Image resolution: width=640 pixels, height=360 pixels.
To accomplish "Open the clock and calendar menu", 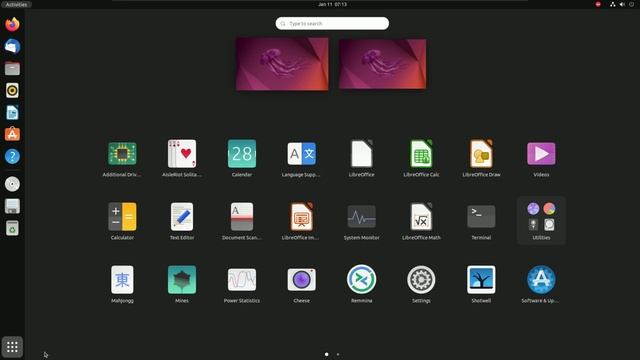I will (x=332, y=4).
